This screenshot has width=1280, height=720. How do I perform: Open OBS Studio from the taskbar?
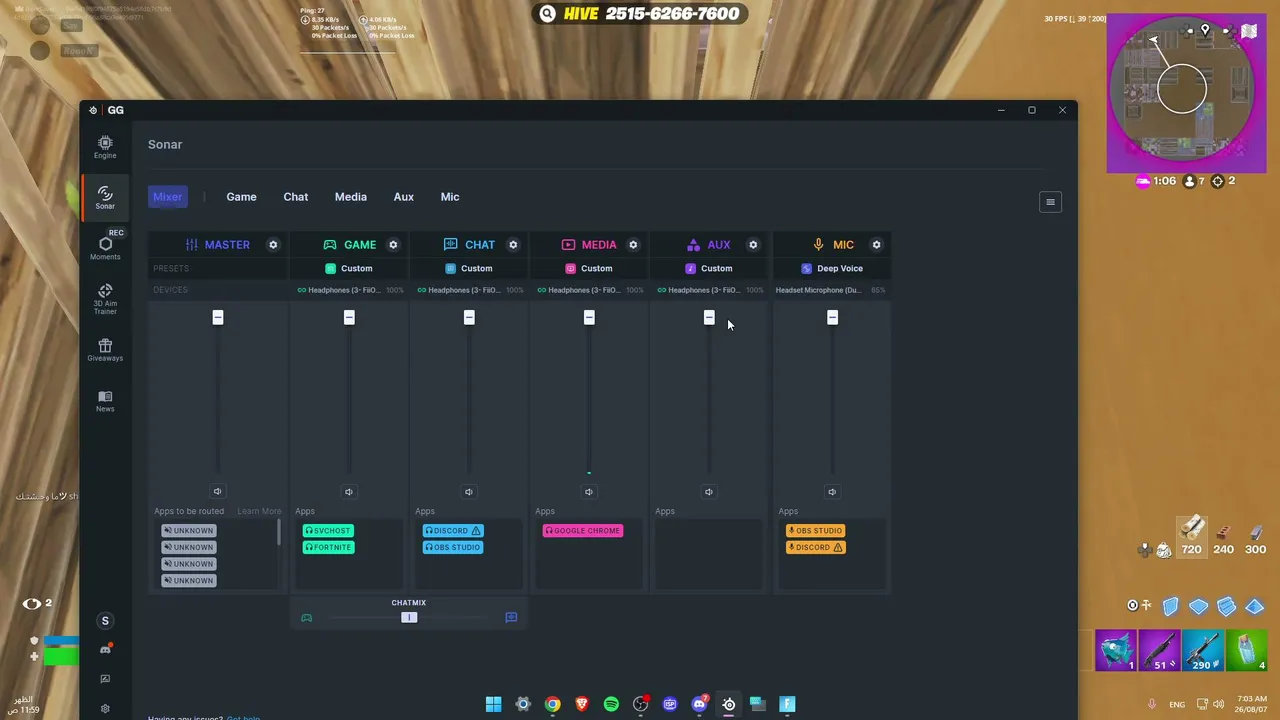pyautogui.click(x=641, y=704)
